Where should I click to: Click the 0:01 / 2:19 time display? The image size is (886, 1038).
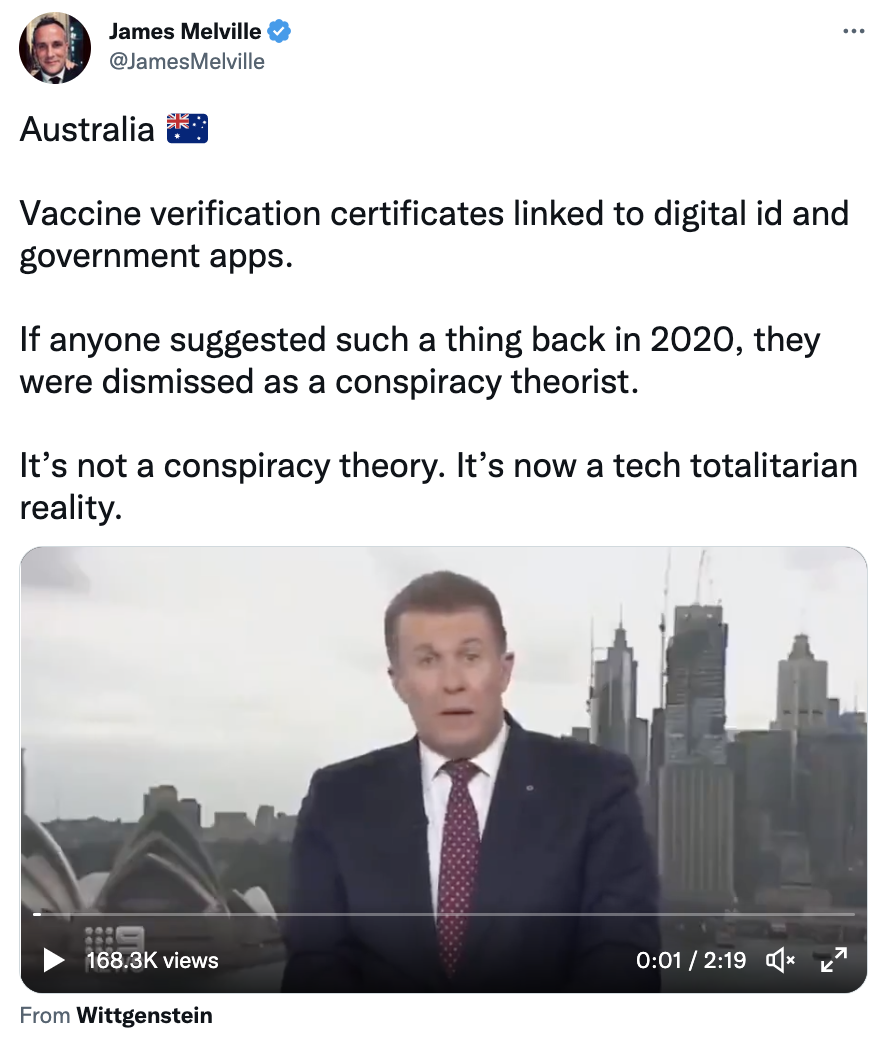[x=691, y=961]
